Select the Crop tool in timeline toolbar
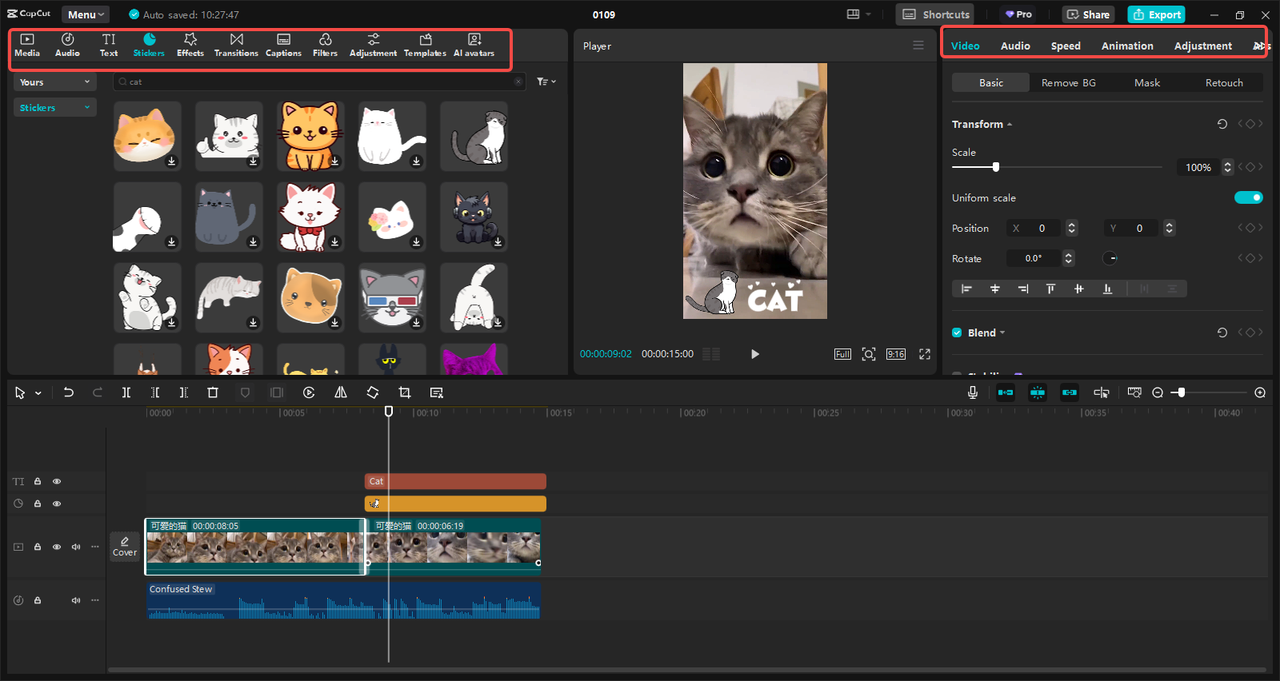This screenshot has width=1280, height=681. [404, 393]
